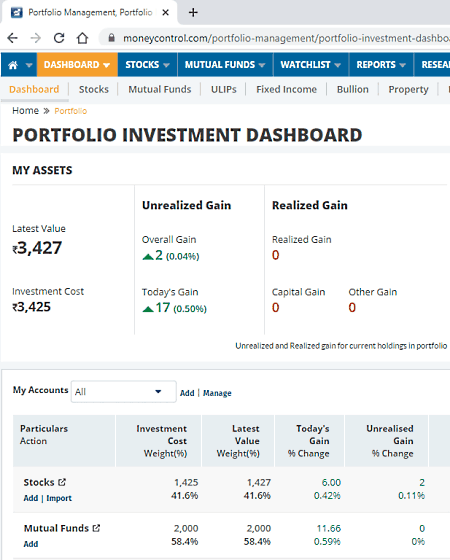Image resolution: width=450 pixels, height=560 pixels.
Task: Open the My Accounts 'All' dropdown
Action: coord(124,392)
